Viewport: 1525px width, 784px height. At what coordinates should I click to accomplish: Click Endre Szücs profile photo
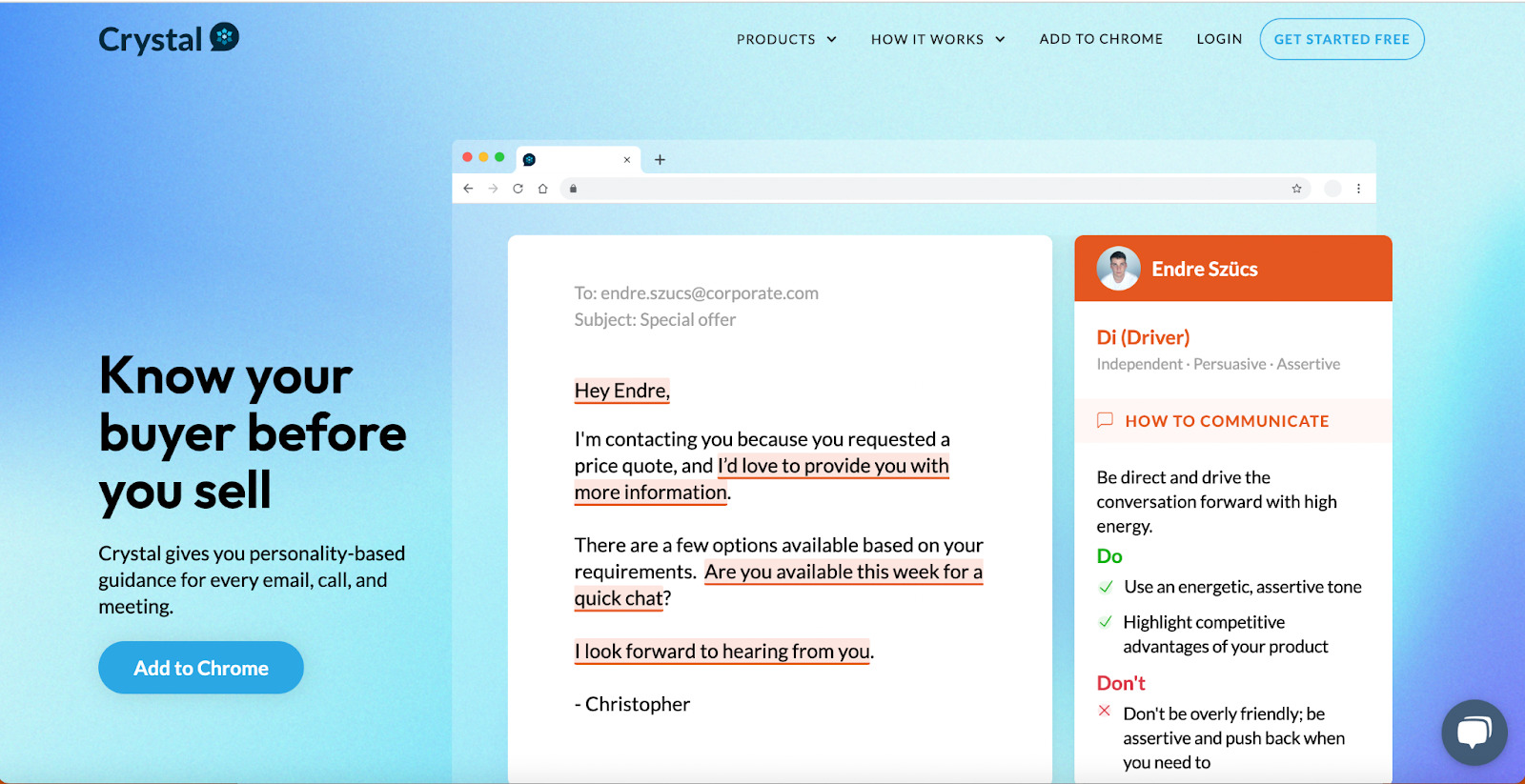(x=1118, y=269)
